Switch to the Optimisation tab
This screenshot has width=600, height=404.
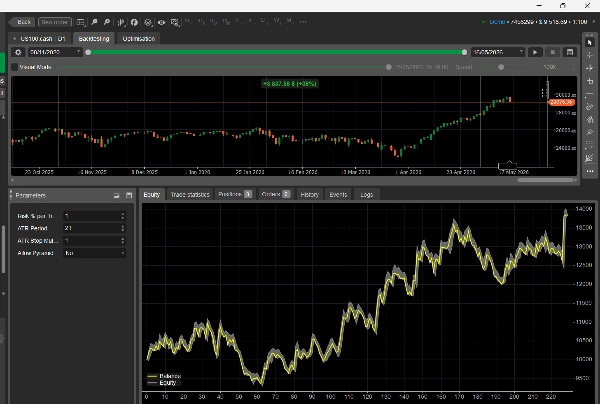(139, 39)
